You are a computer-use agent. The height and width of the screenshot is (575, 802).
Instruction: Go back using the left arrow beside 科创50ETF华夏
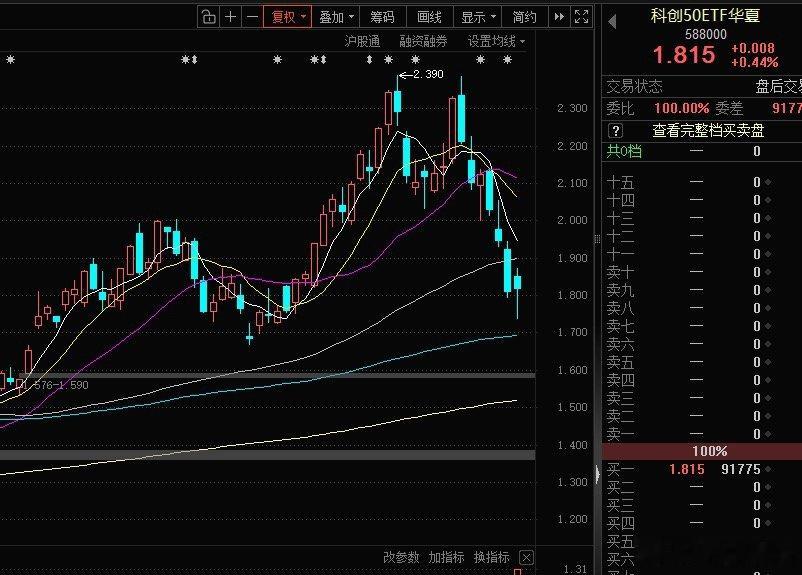[x=612, y=21]
